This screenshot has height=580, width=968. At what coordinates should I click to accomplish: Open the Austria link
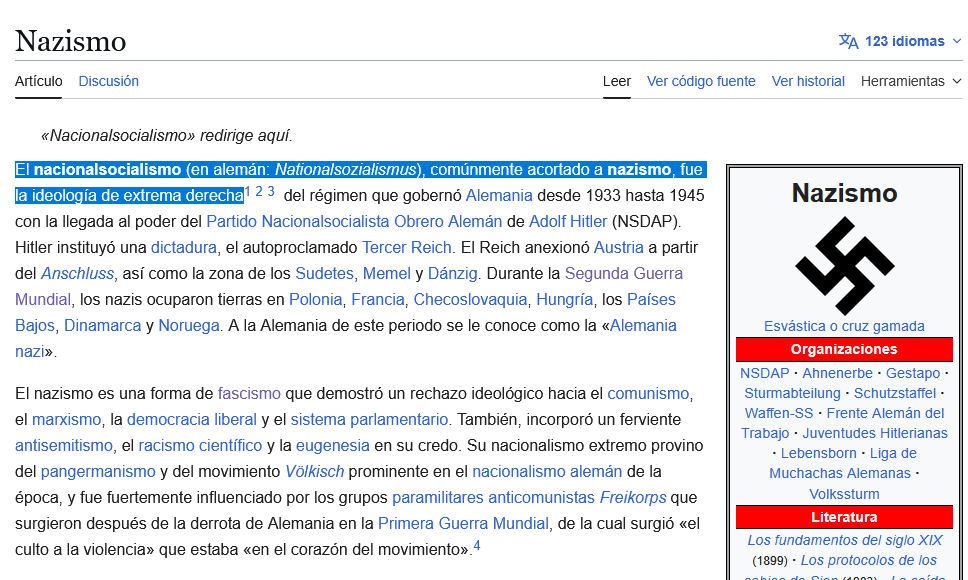(619, 247)
